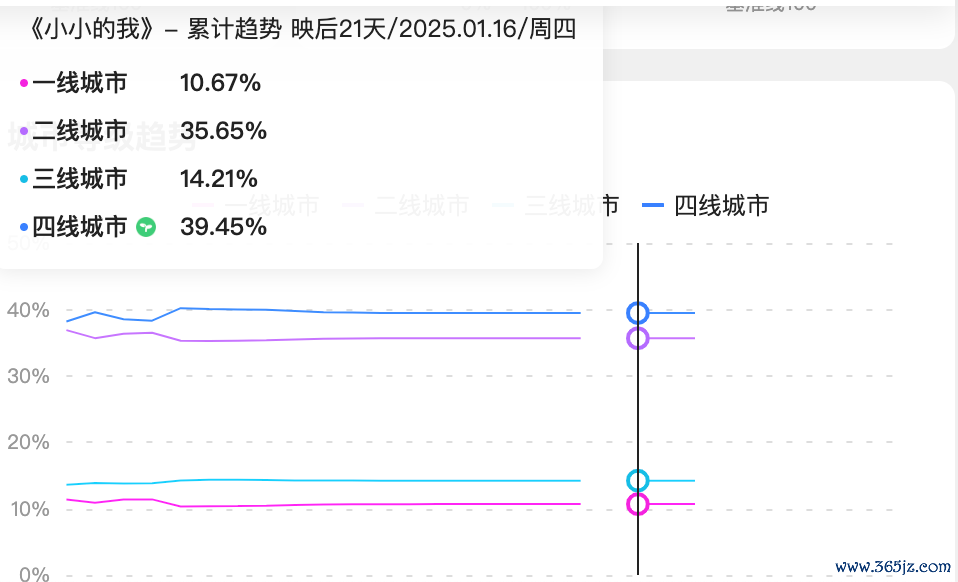Click the pink dot for 一线城市 in tooltip
This screenshot has height=582, width=958.
pyautogui.click(x=24, y=83)
